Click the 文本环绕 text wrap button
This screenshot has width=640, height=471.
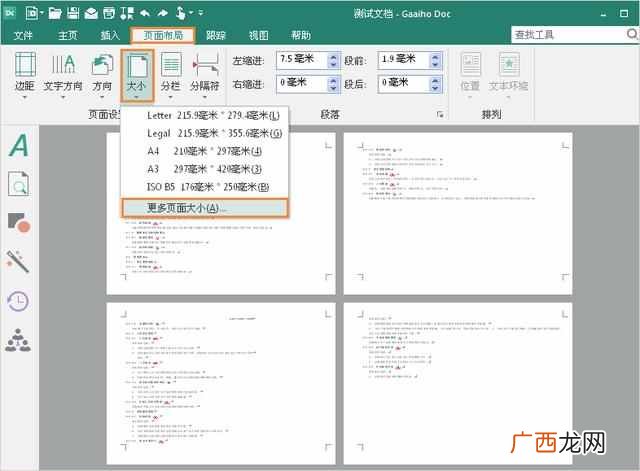(509, 76)
